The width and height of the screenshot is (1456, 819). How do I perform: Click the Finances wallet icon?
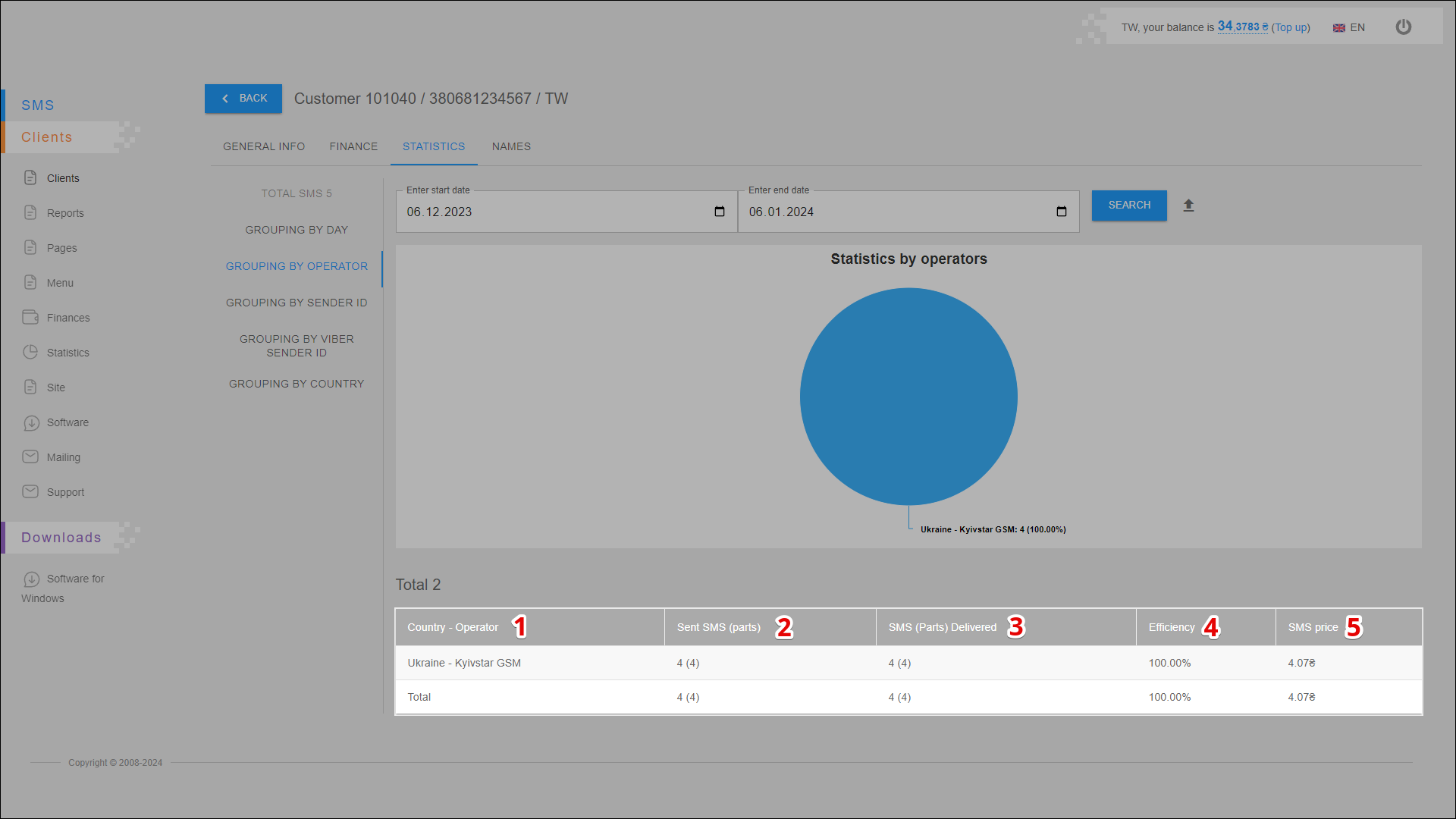(x=30, y=317)
